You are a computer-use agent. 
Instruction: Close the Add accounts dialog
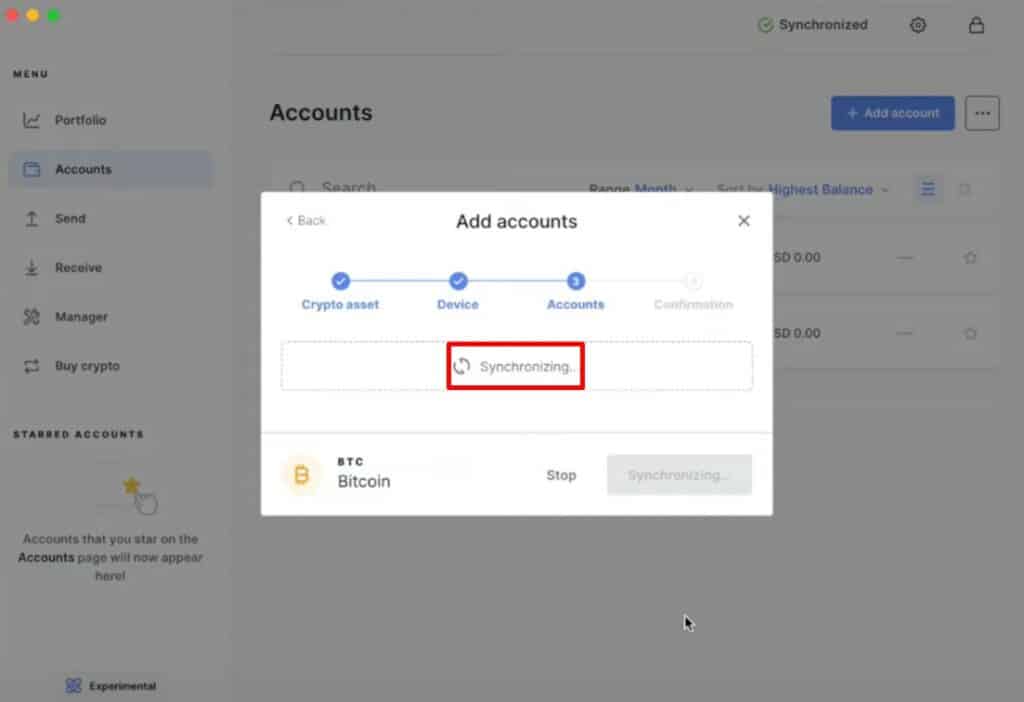point(743,221)
